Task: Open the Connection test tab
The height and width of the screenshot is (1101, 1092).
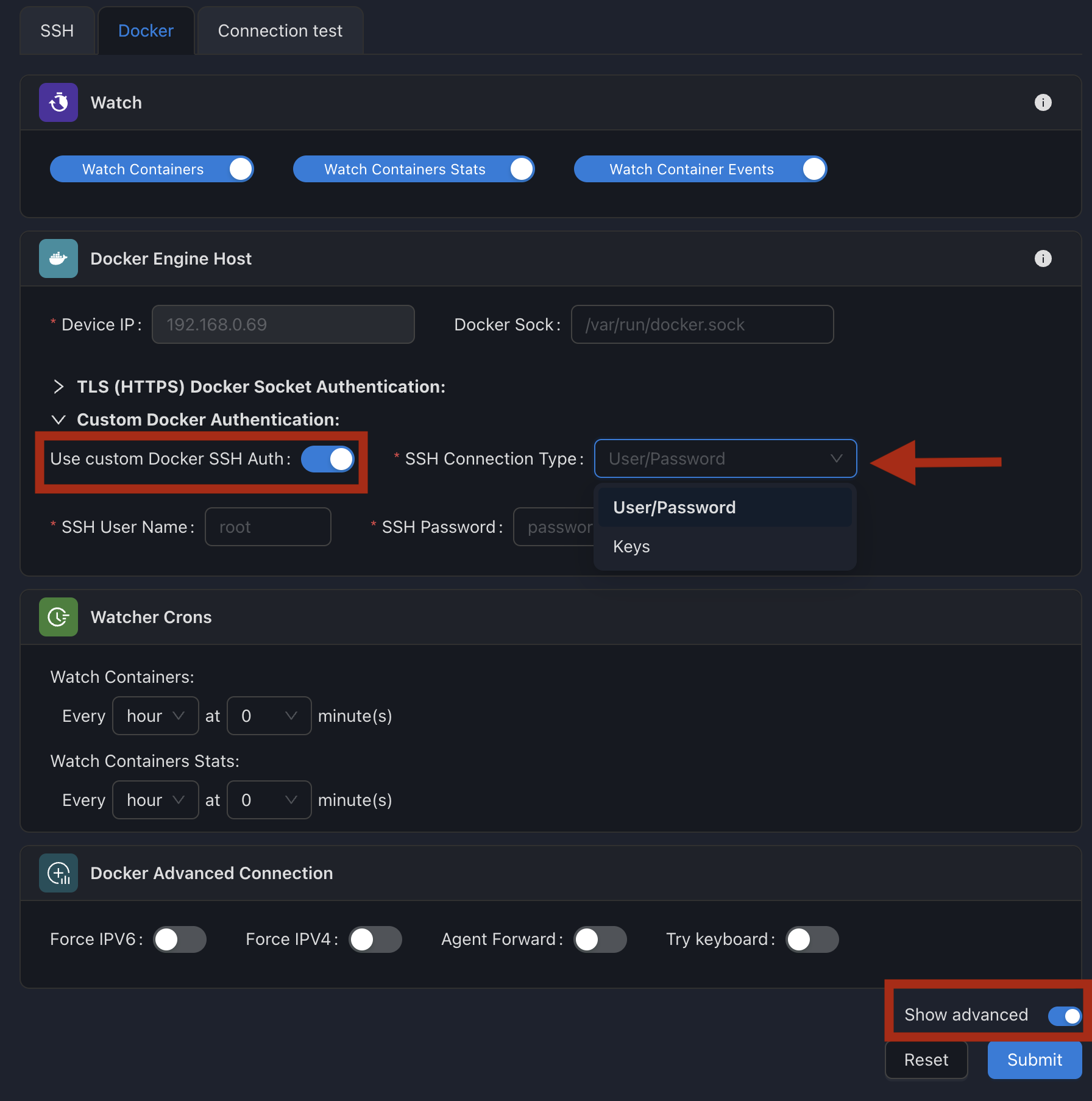Action: pyautogui.click(x=280, y=30)
